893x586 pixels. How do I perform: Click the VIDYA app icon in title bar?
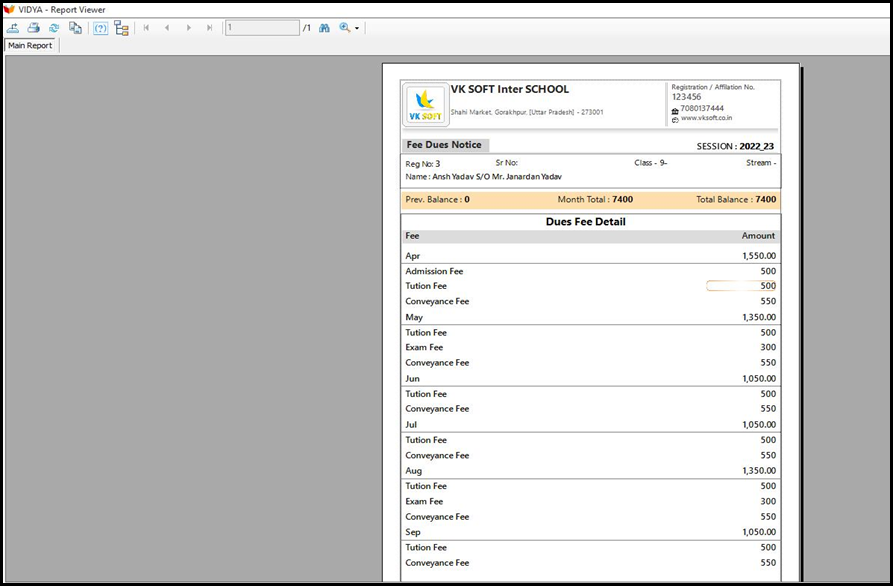coord(9,9)
